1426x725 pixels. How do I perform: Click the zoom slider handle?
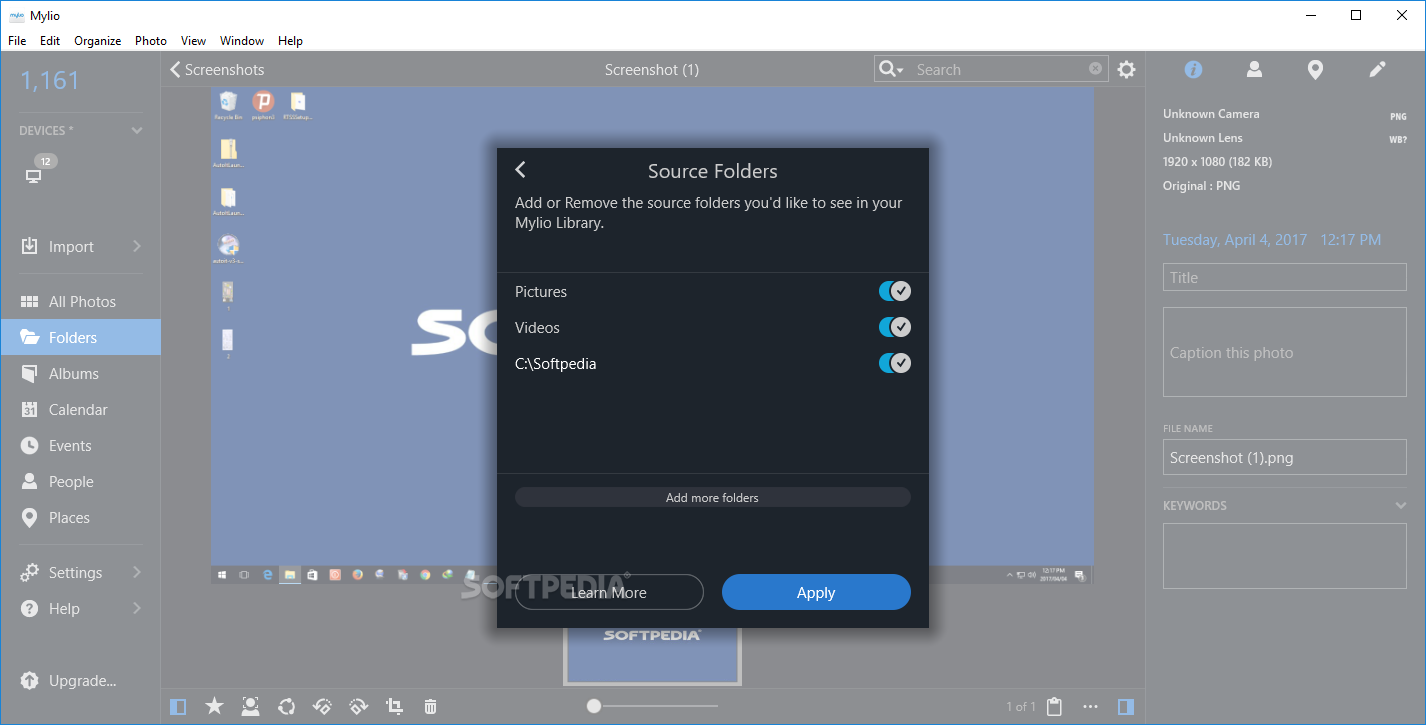pyautogui.click(x=594, y=706)
